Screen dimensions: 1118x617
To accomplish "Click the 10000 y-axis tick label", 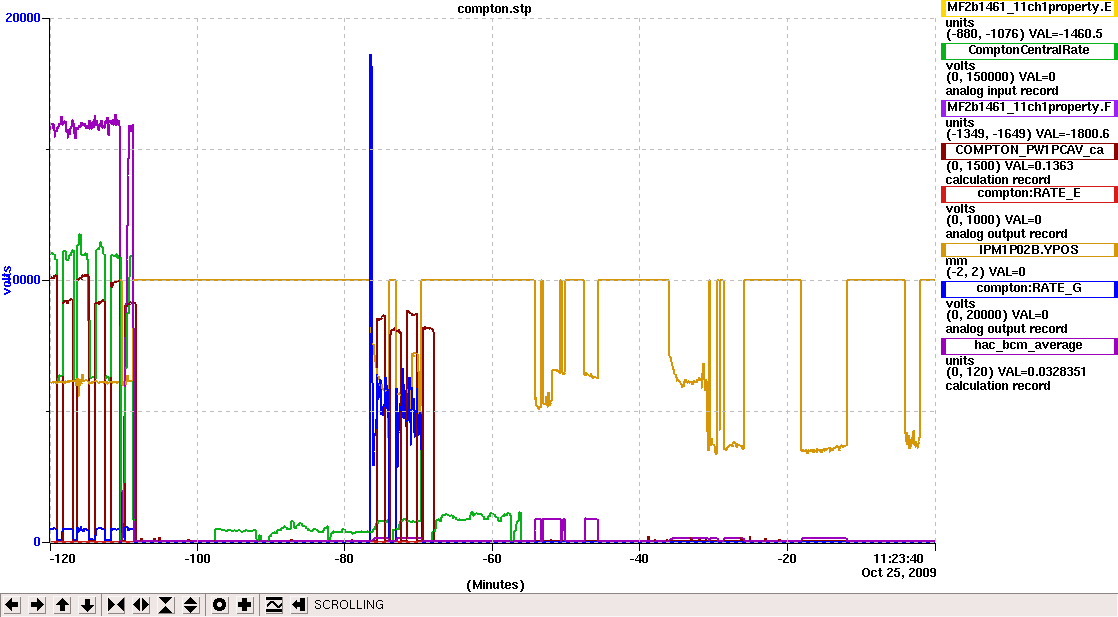I will 23,280.
